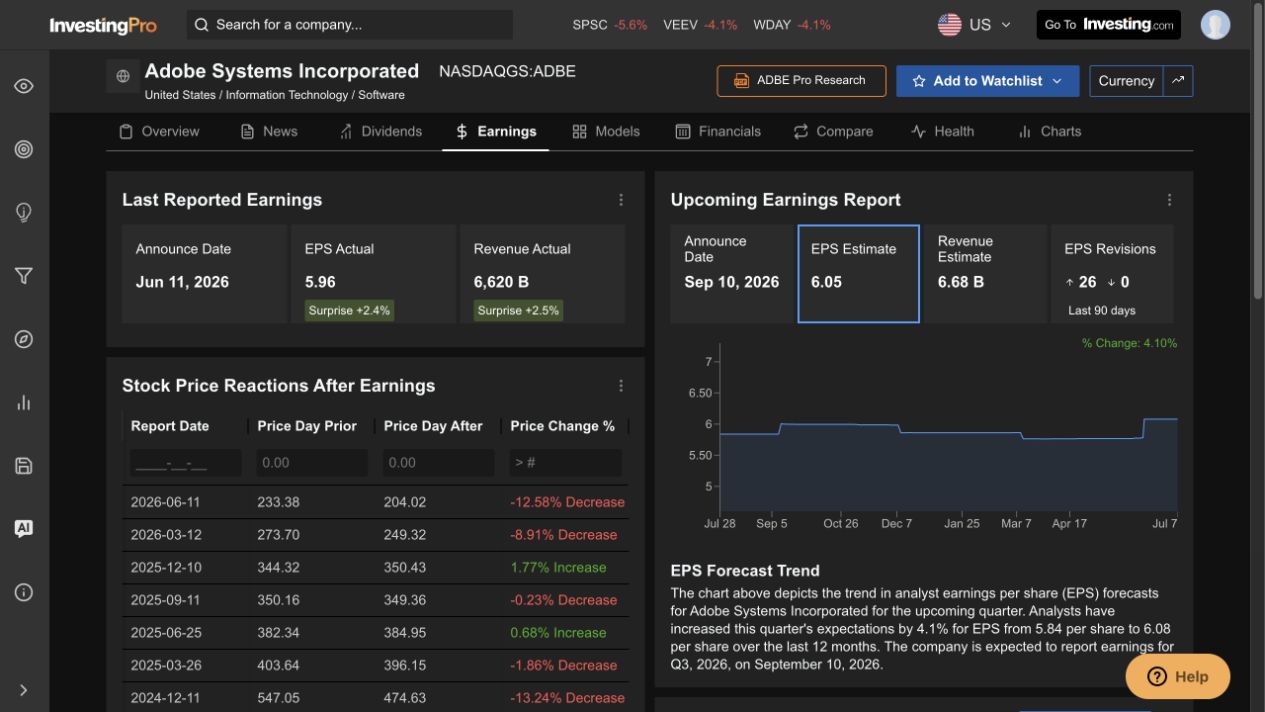1265x712 pixels.
Task: Click the WDAY ticker in header
Action: pos(792,25)
